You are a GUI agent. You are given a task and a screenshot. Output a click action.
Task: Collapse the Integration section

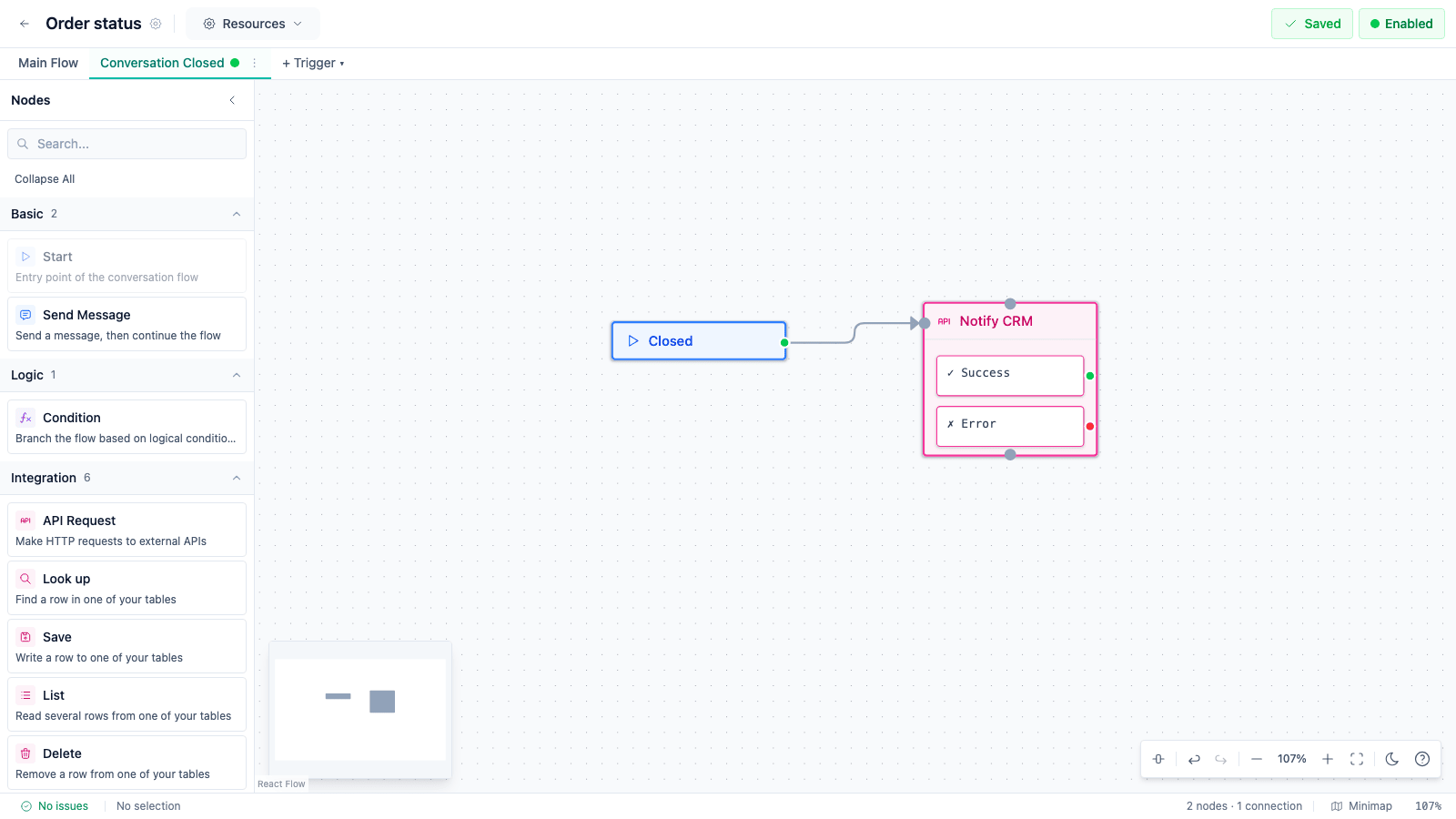(x=126, y=478)
